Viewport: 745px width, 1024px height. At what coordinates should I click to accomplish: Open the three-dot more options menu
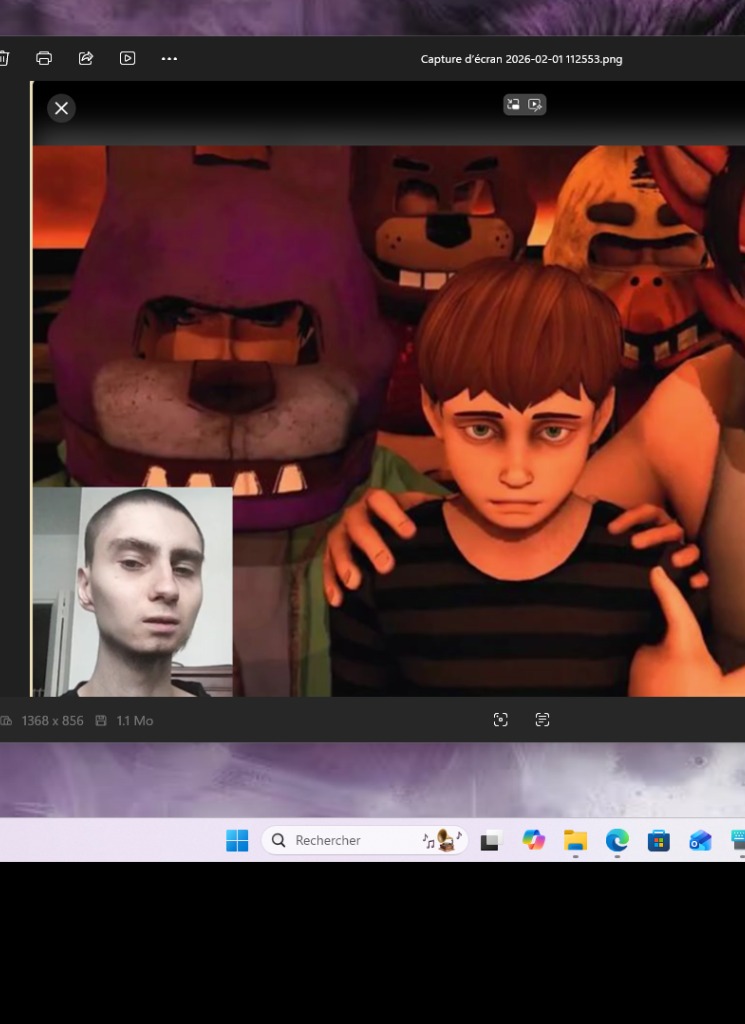coord(169,58)
